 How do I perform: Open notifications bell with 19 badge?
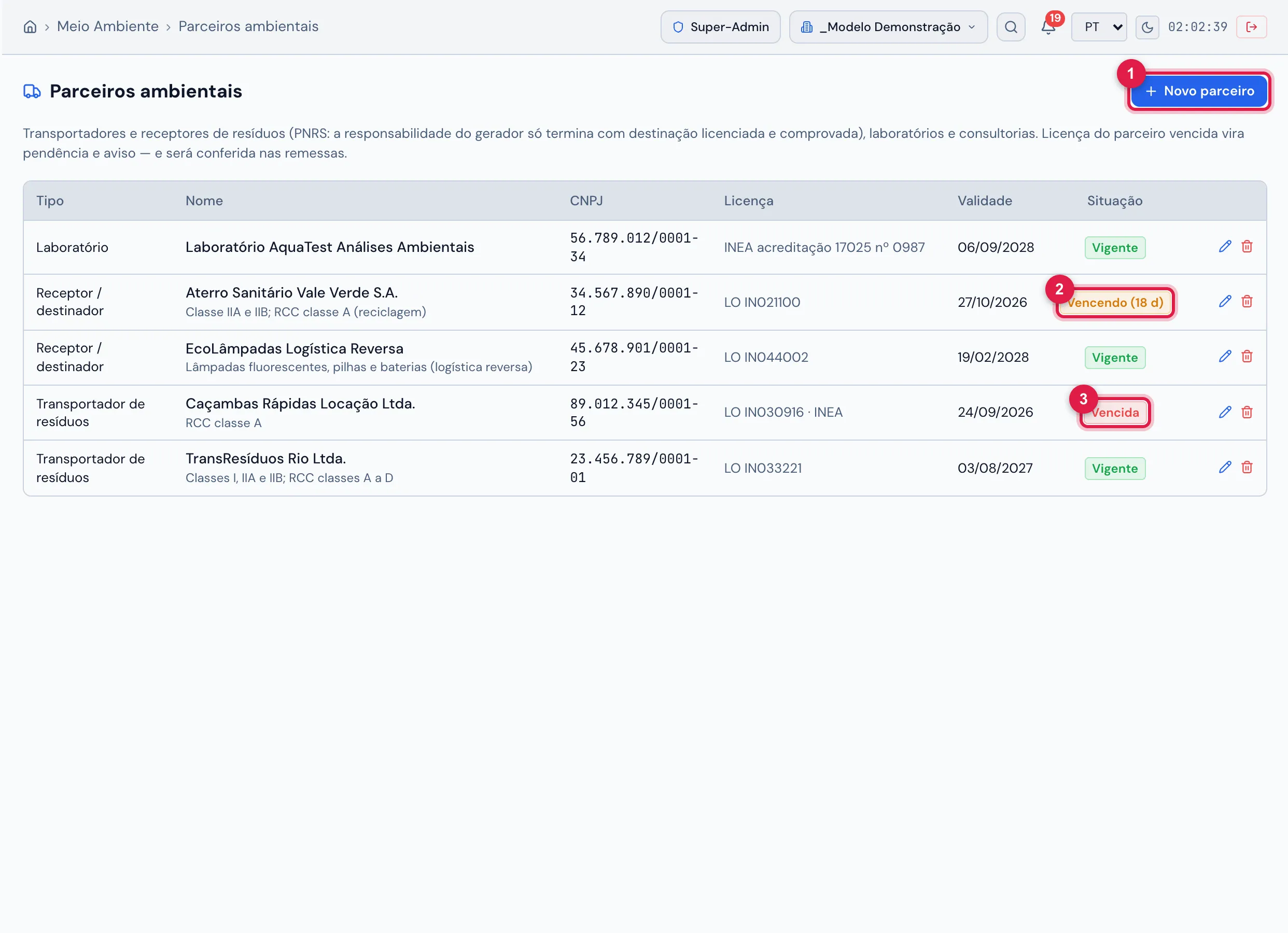coord(1048,26)
